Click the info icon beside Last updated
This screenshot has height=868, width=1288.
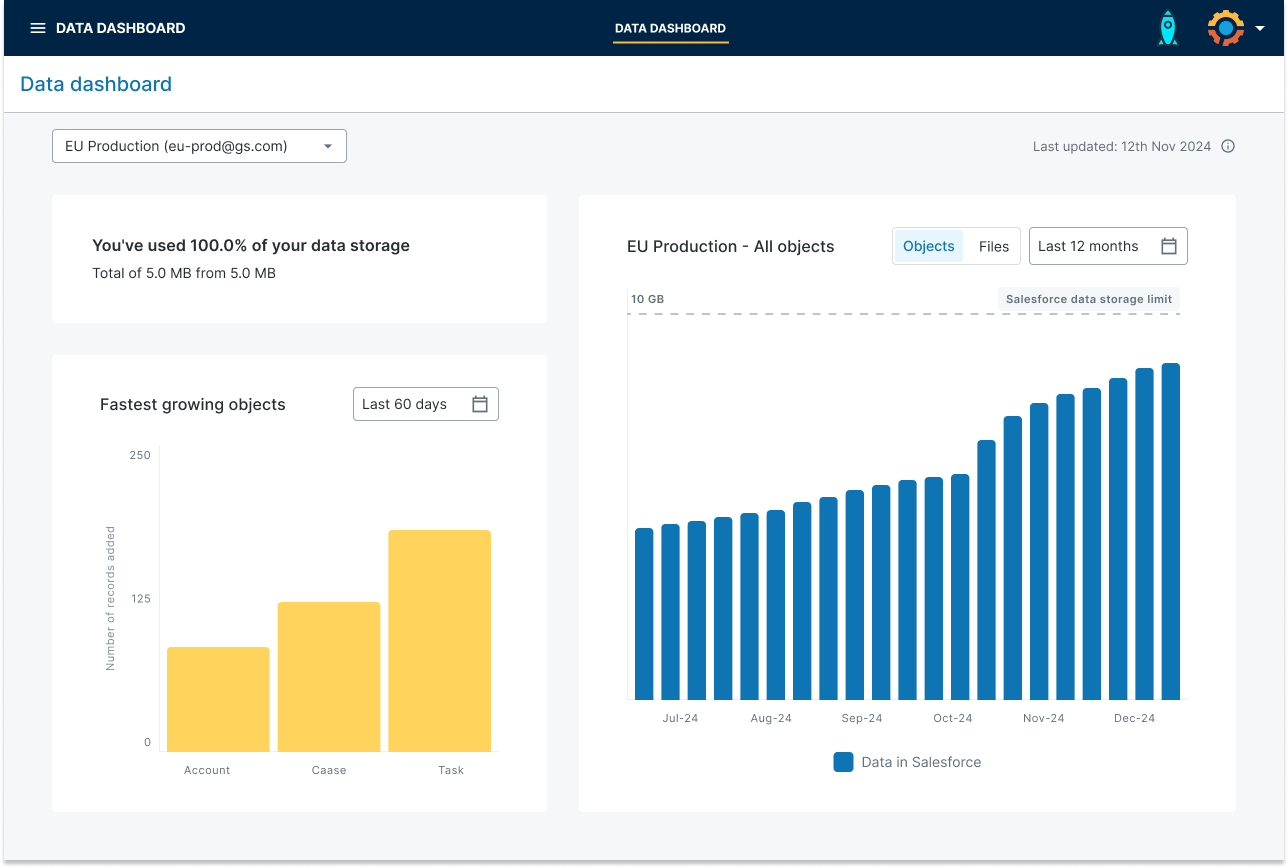(1228, 146)
